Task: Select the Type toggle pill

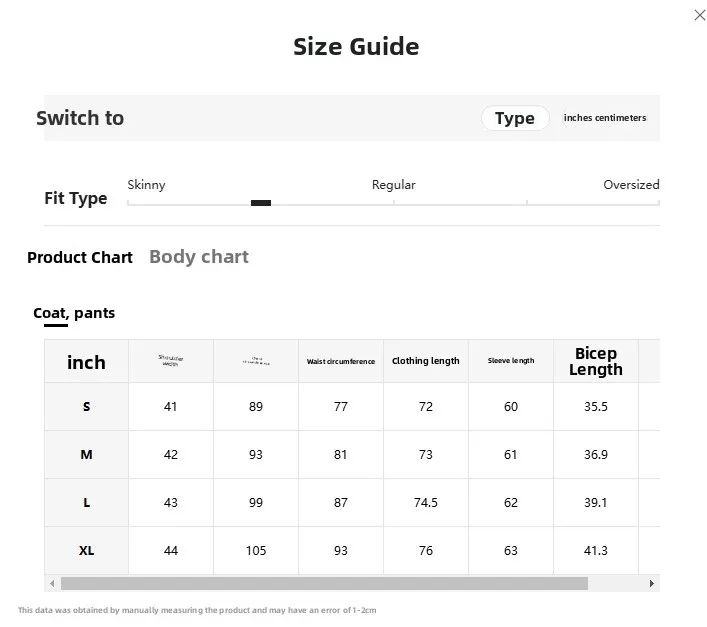Action: [515, 118]
